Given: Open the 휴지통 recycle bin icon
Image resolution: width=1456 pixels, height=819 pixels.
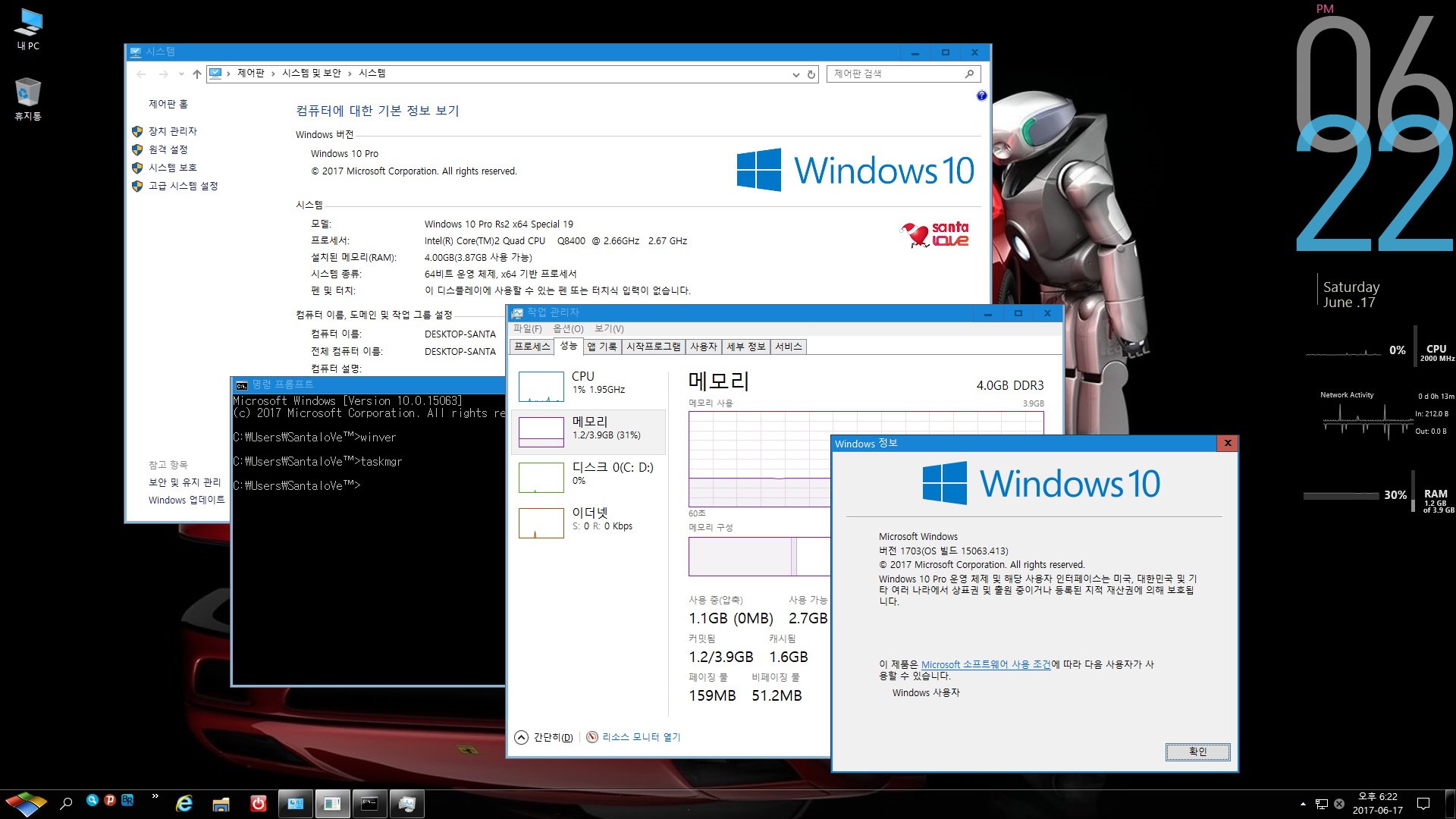Looking at the screenshot, I should point(28,99).
